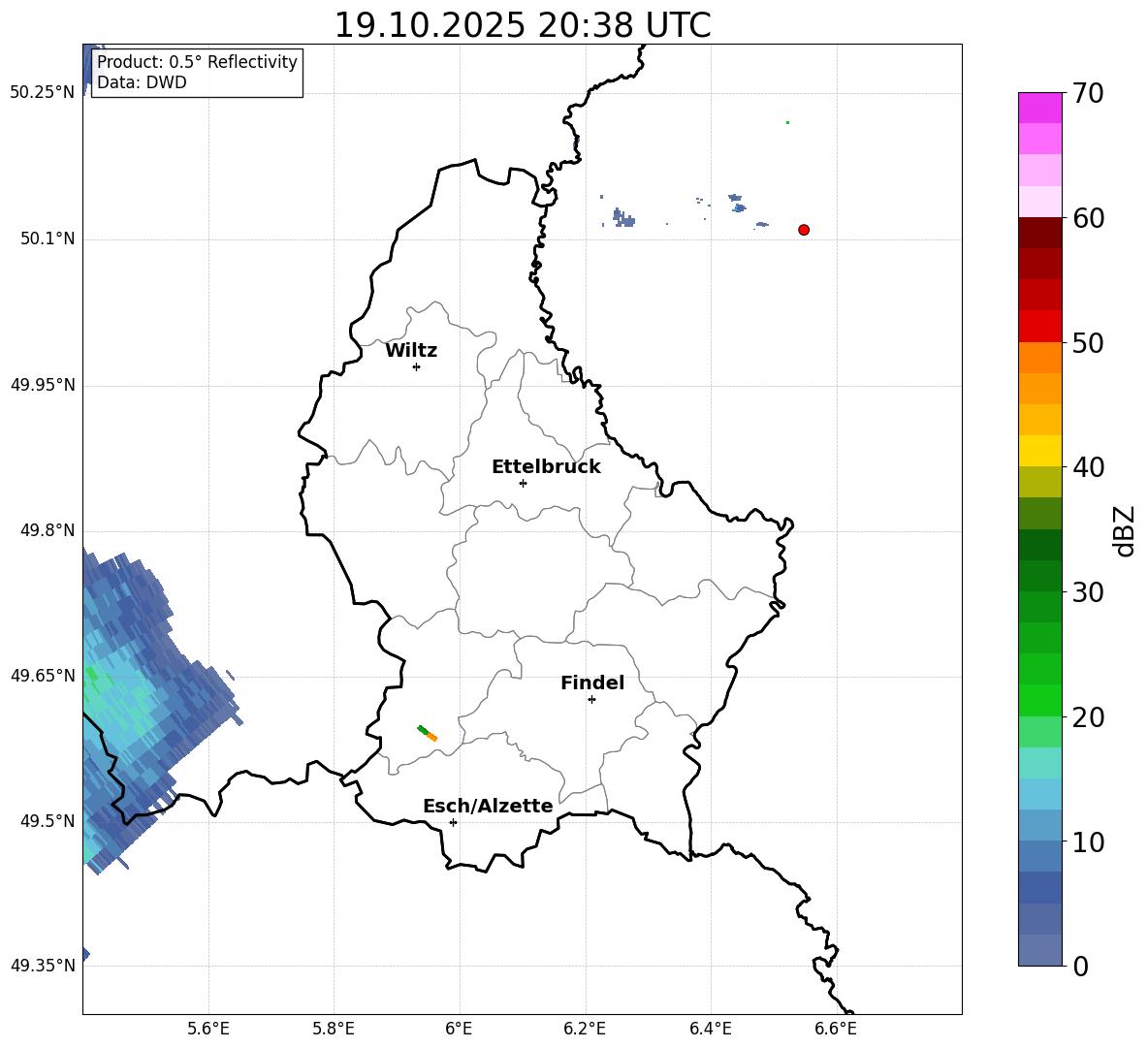Click the red dot marker near 50.1°N

[x=804, y=230]
